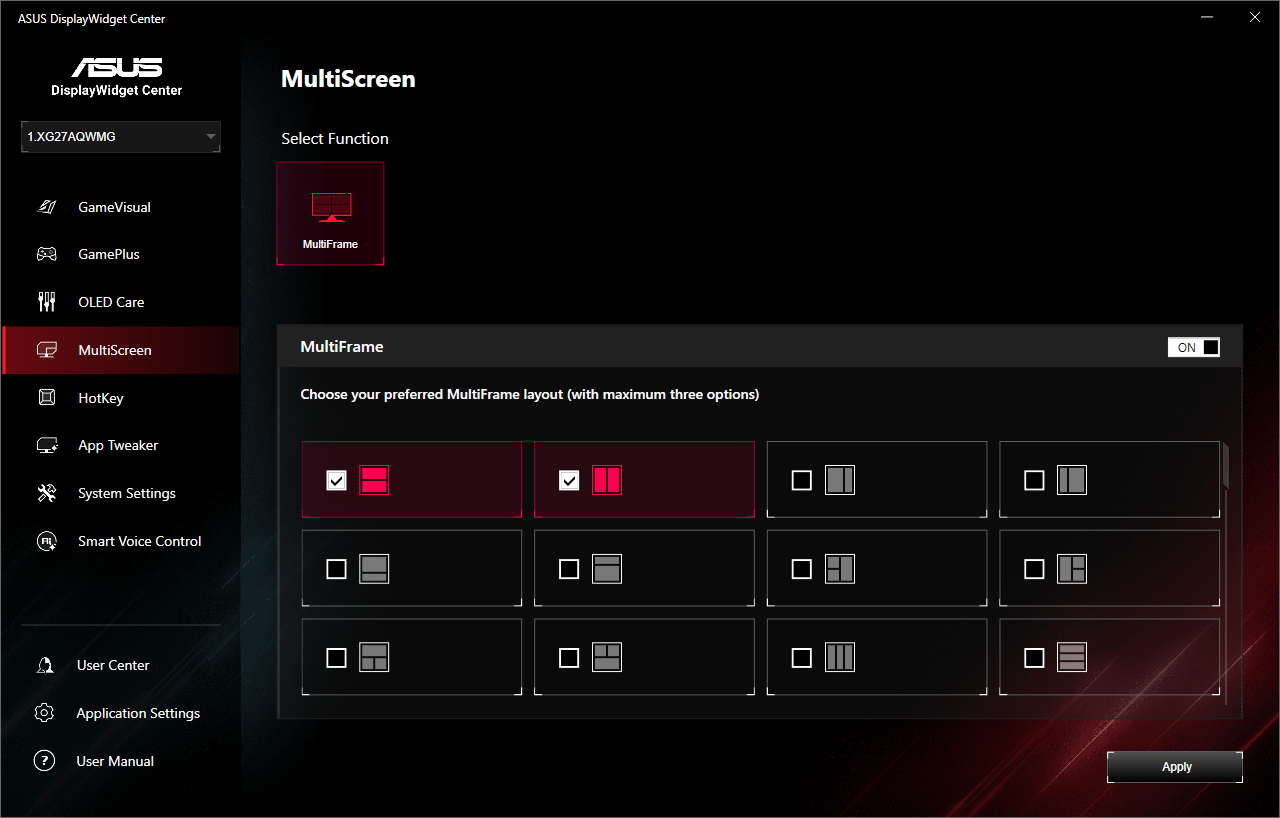Click the OLED Care sliders icon
1280x818 pixels.
coord(46,302)
